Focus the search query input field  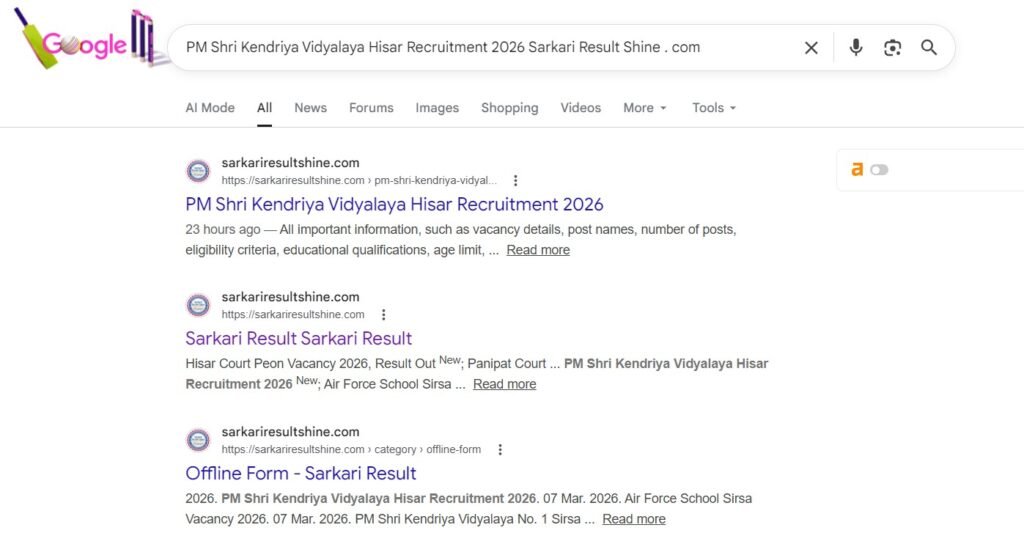point(480,48)
